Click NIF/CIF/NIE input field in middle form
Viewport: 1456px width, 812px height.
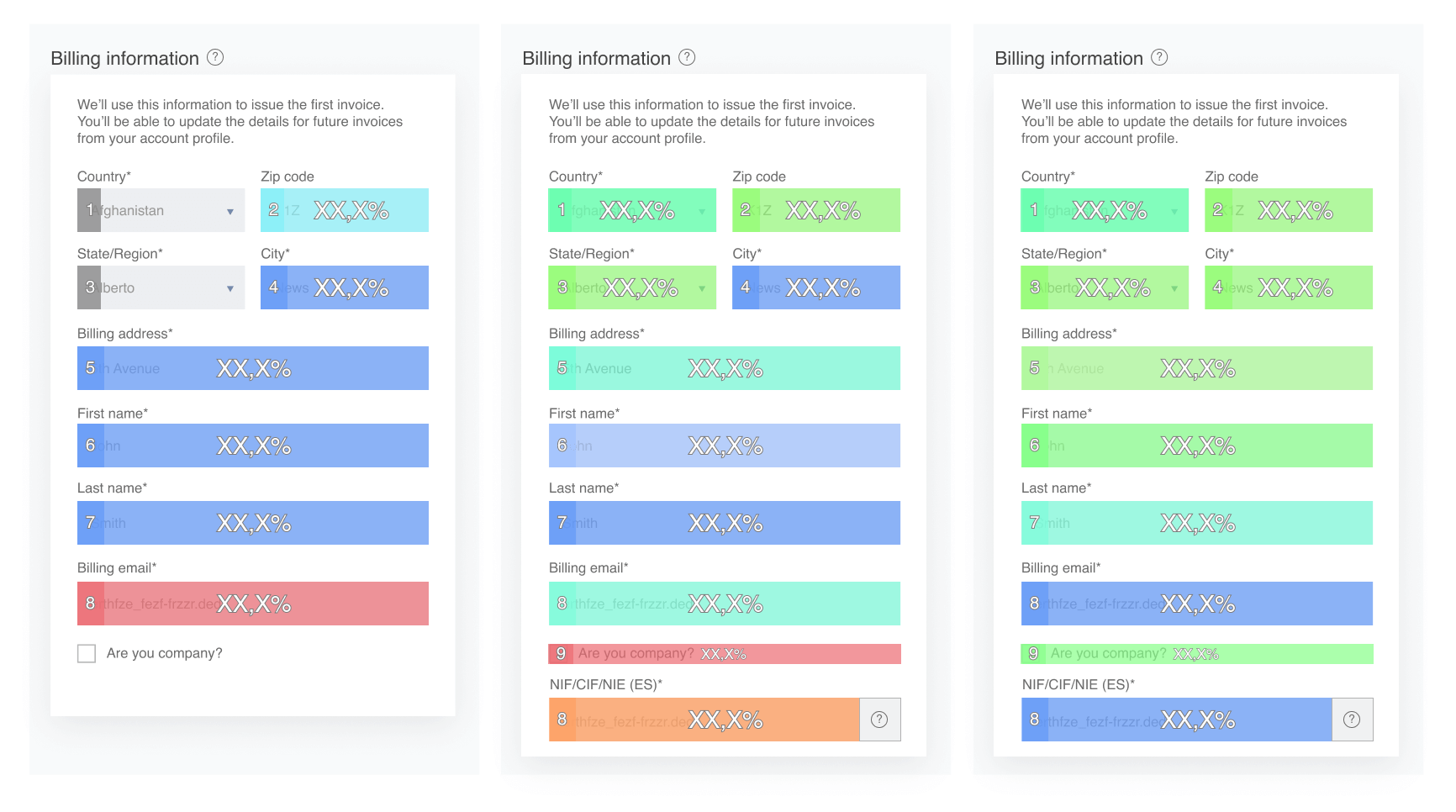704,720
